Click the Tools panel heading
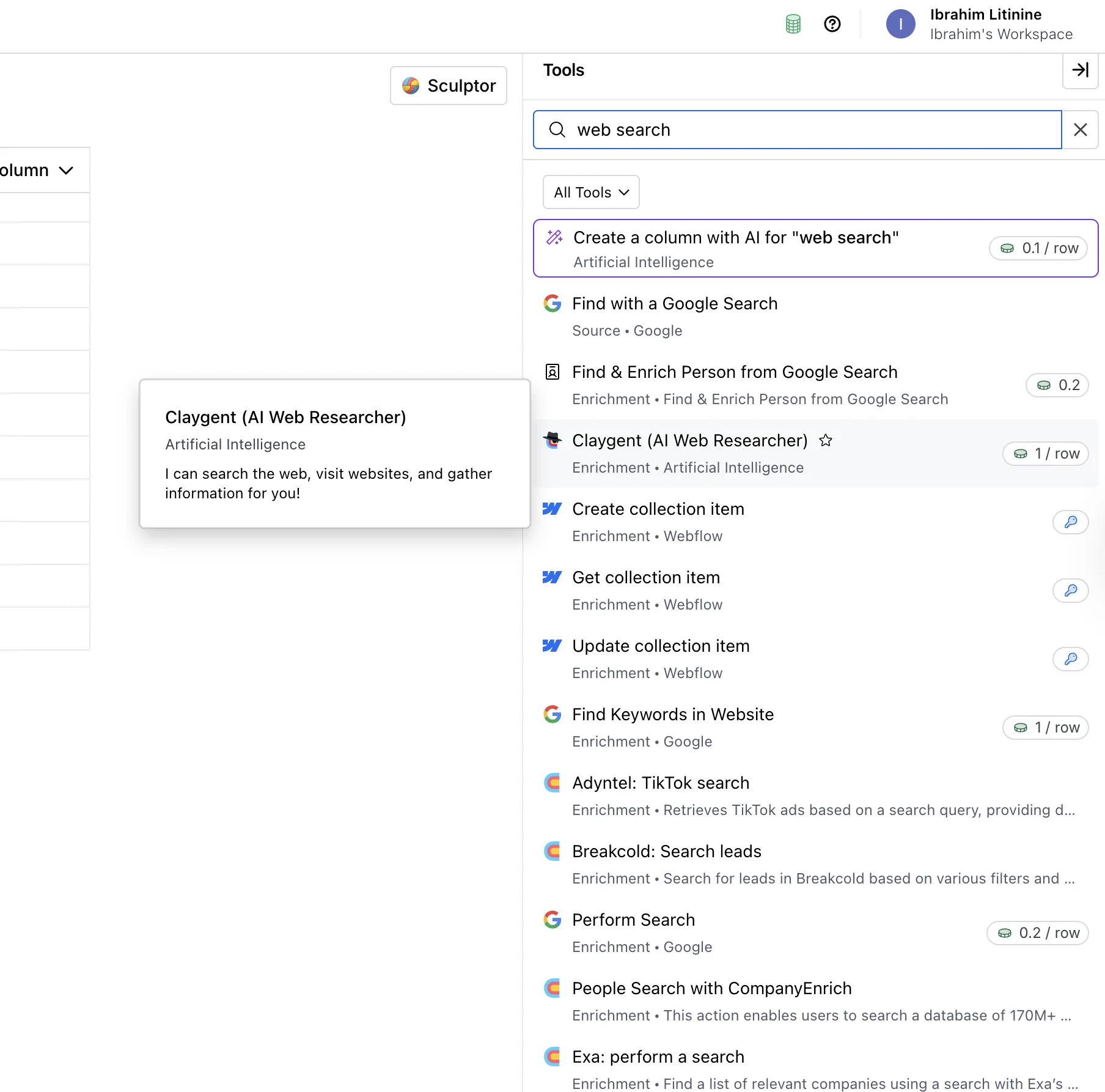Screen dimensions: 1105x1092 (x=564, y=70)
